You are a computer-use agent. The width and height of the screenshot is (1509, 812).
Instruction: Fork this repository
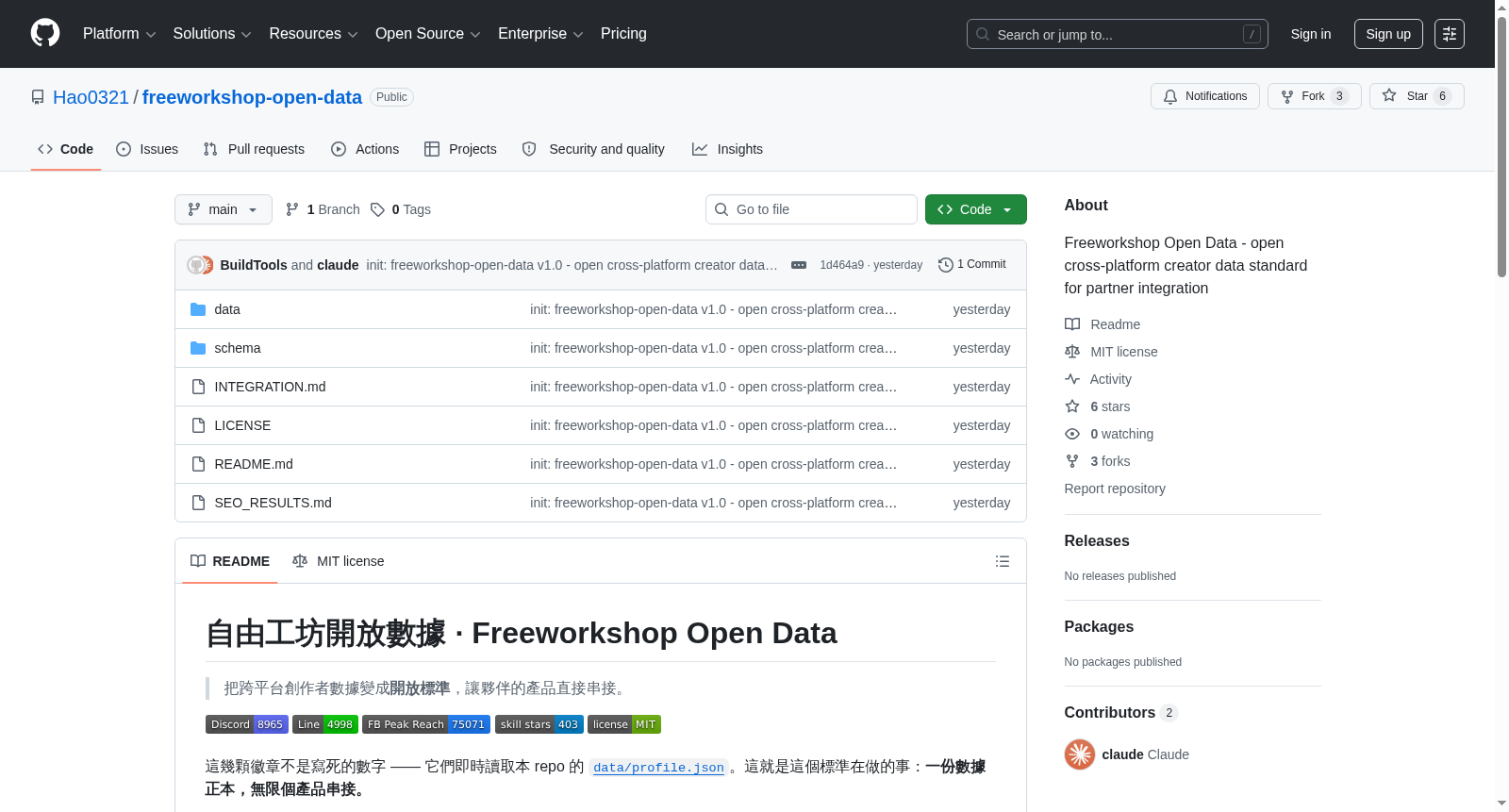tap(1314, 96)
